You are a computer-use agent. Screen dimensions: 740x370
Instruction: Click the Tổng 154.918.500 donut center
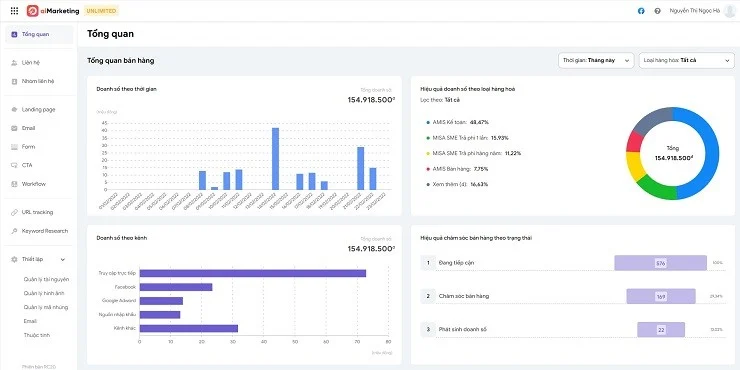673,153
